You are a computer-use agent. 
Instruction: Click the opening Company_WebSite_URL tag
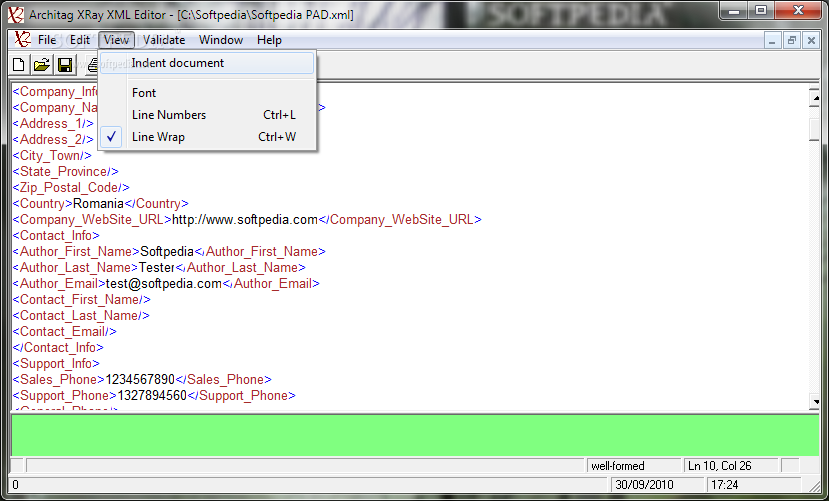93,219
